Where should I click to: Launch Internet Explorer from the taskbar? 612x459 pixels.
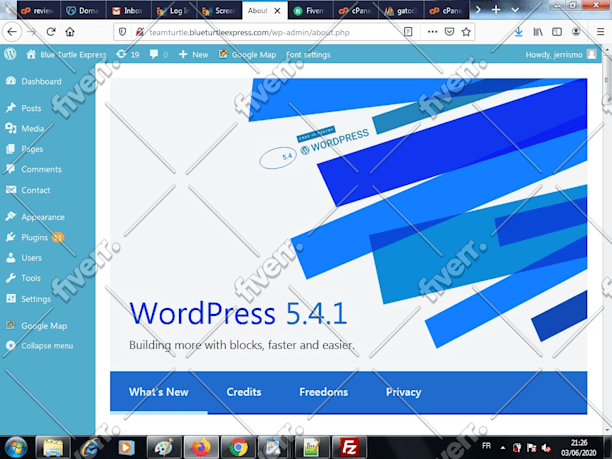tap(89, 447)
